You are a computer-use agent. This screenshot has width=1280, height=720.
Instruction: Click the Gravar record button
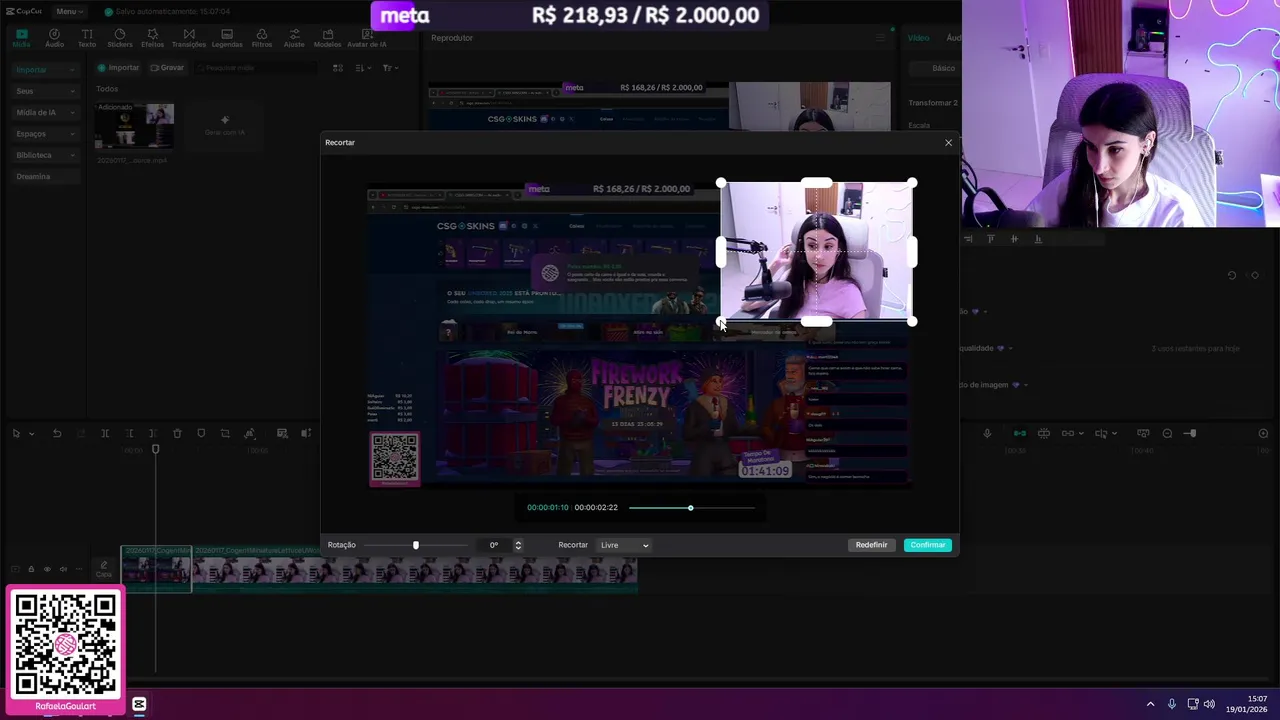[167, 68]
